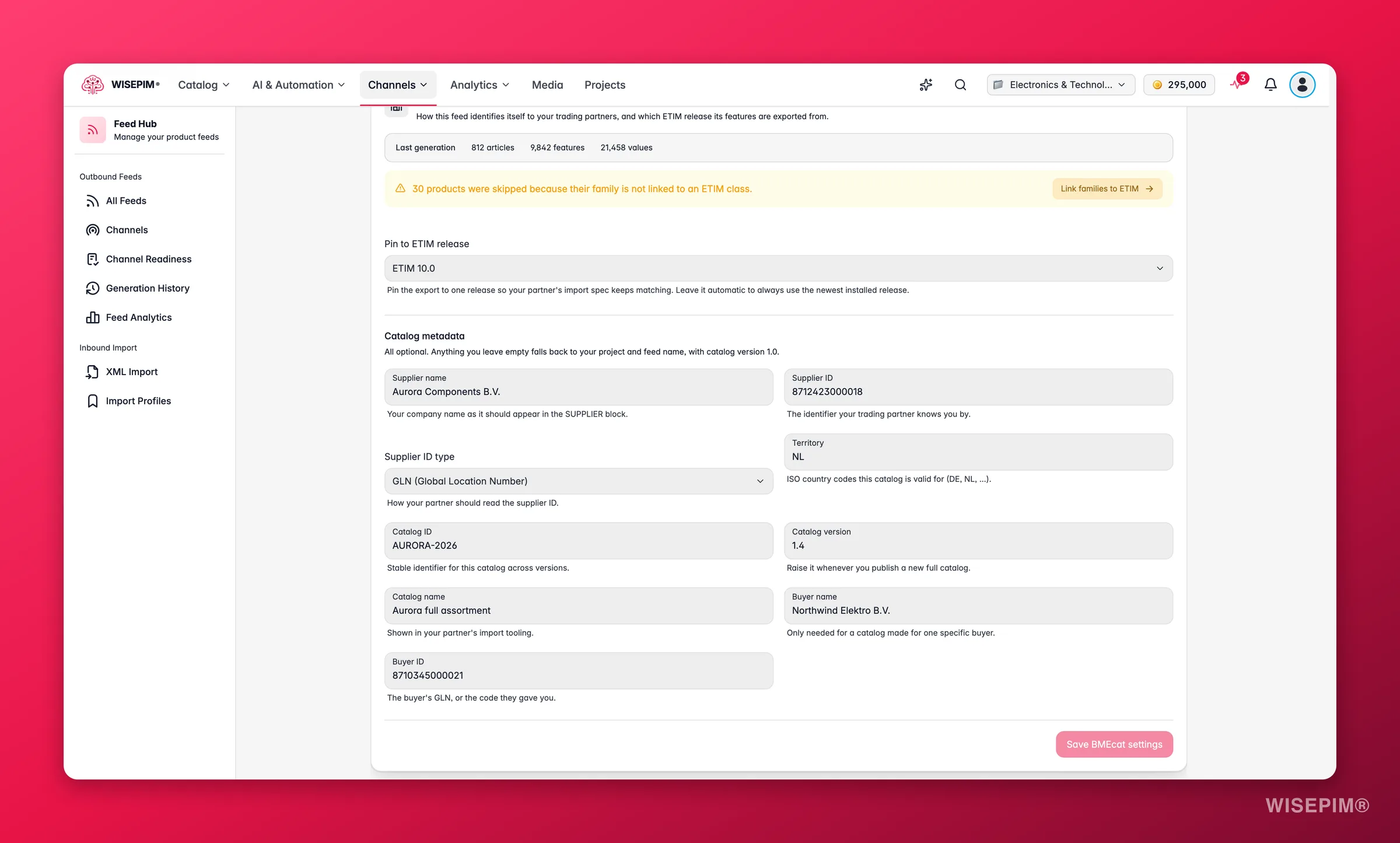1400x843 pixels.
Task: Click the '21,458 values' statistic
Action: coord(626,148)
